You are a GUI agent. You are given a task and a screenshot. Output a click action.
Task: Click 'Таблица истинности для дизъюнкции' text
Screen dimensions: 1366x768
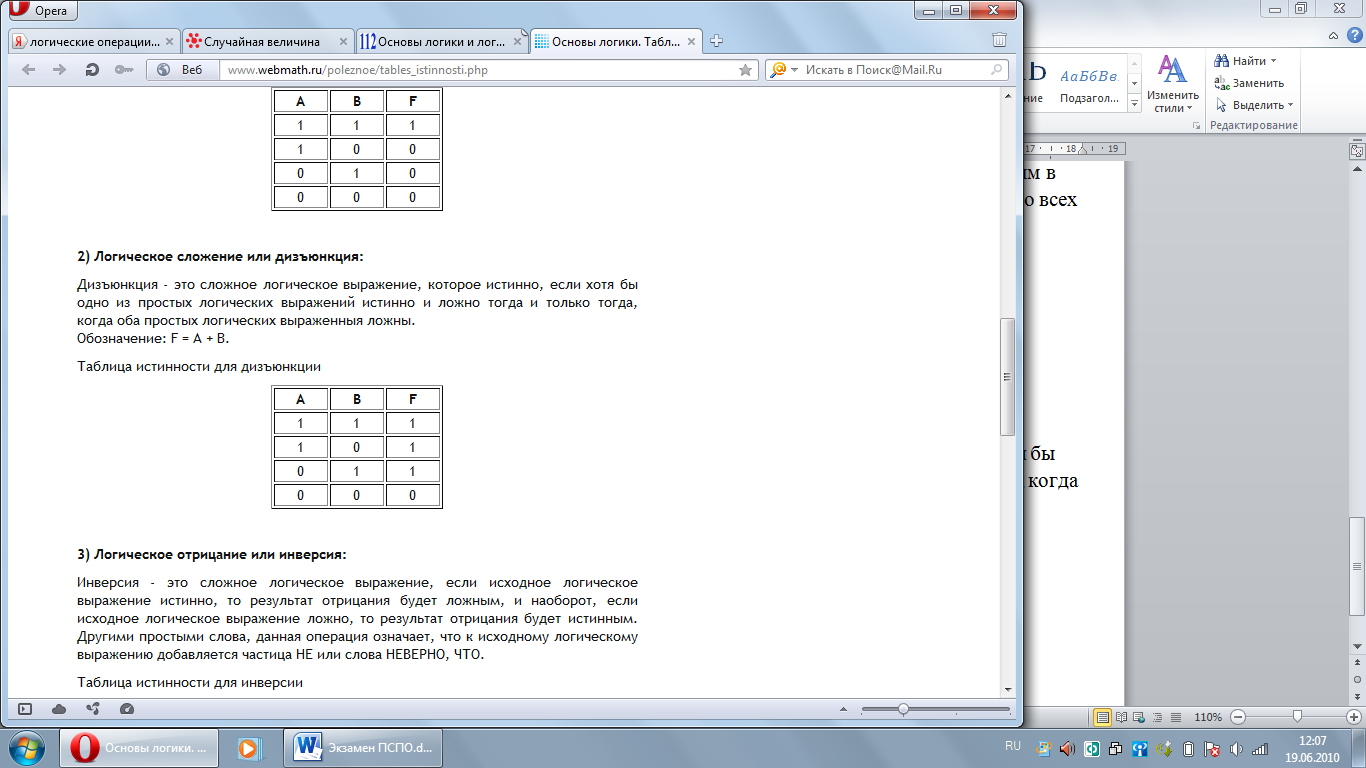(x=199, y=366)
